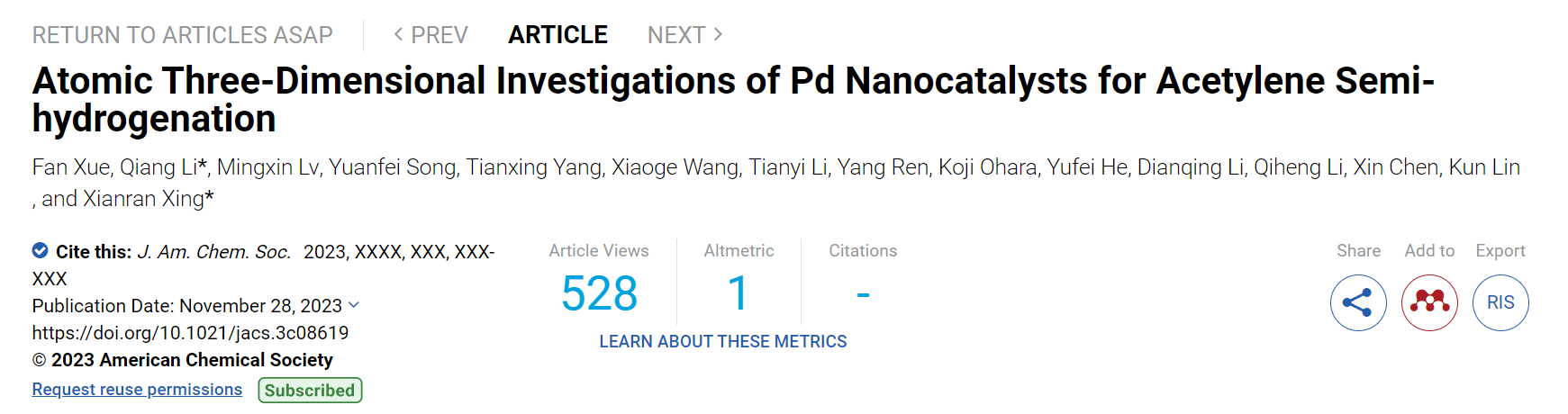Select author Koji Ohara
The image size is (1568, 414).
(x=987, y=167)
